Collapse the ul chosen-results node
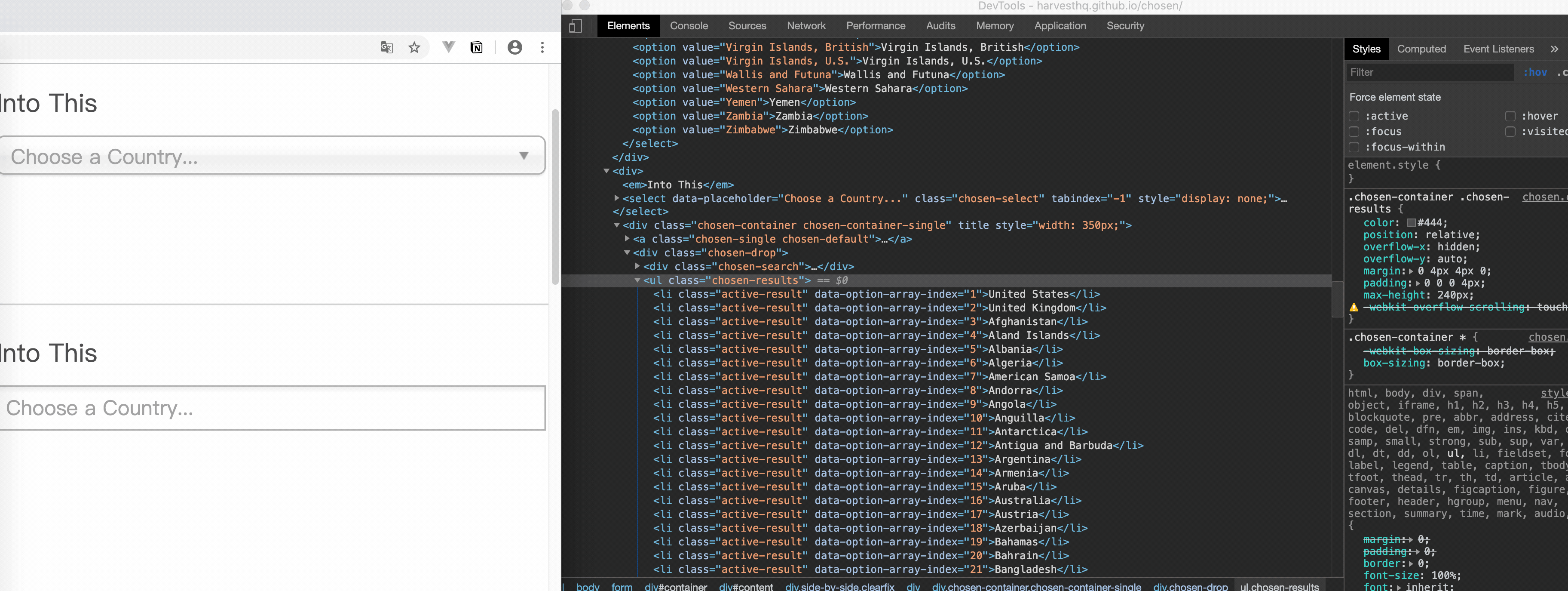The image size is (1568, 591). (637, 280)
